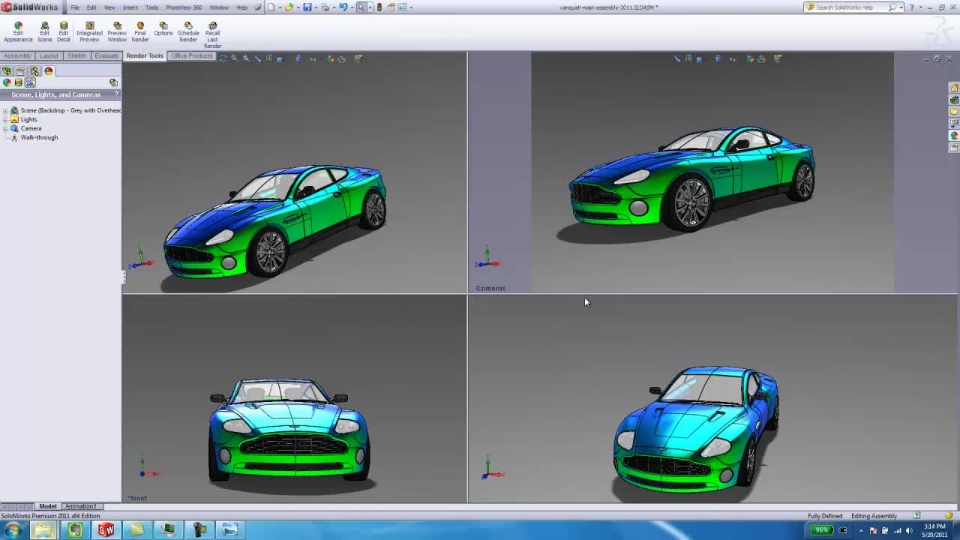This screenshot has height=540, width=960.
Task: Switch to the Model tab
Action: point(47,506)
